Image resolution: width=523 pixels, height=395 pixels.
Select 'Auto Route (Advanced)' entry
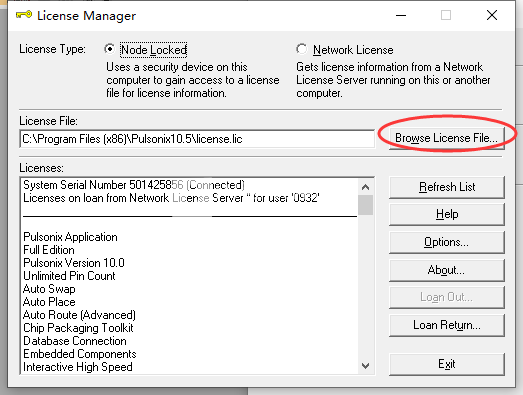click(x=79, y=315)
